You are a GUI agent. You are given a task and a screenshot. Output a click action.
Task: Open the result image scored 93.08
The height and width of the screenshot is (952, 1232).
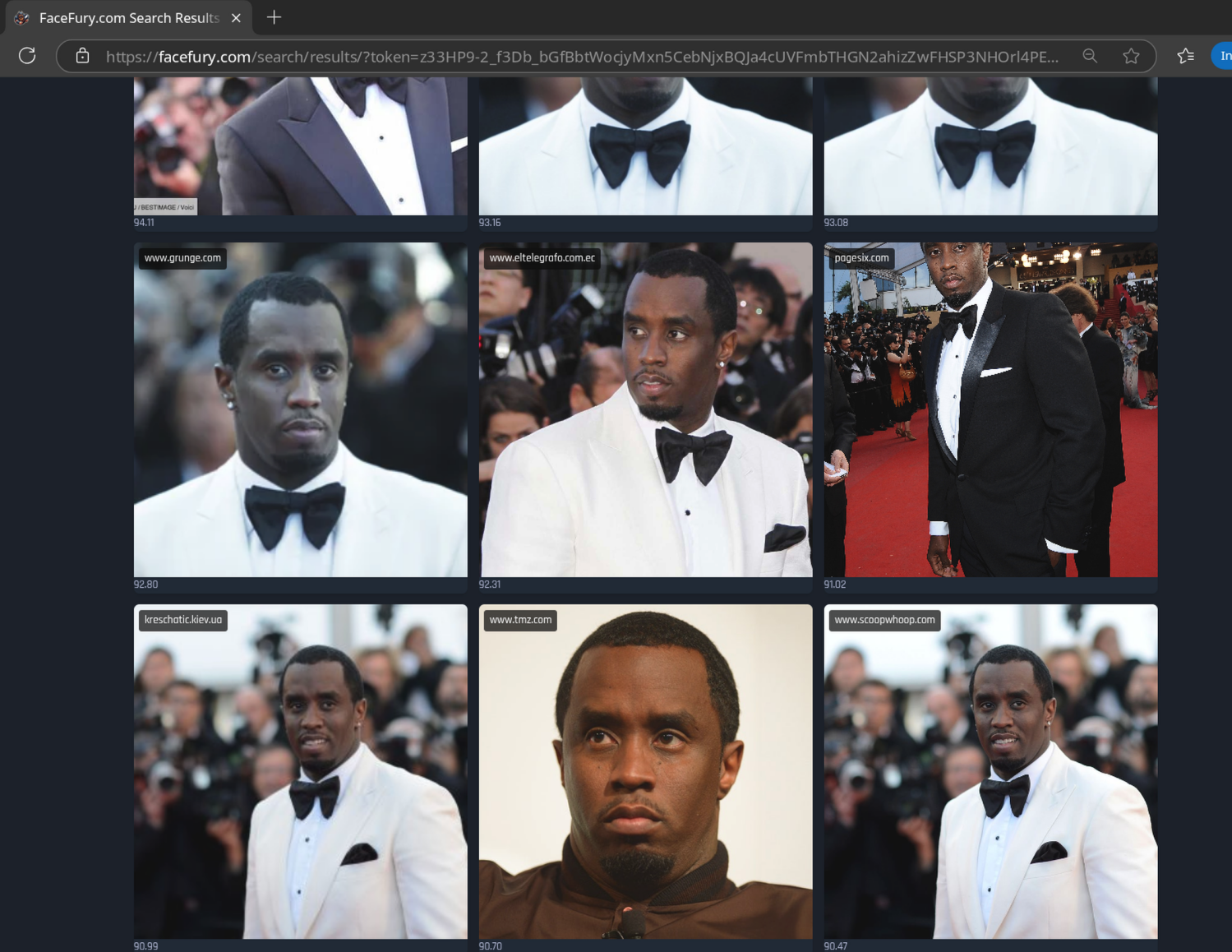(x=991, y=146)
